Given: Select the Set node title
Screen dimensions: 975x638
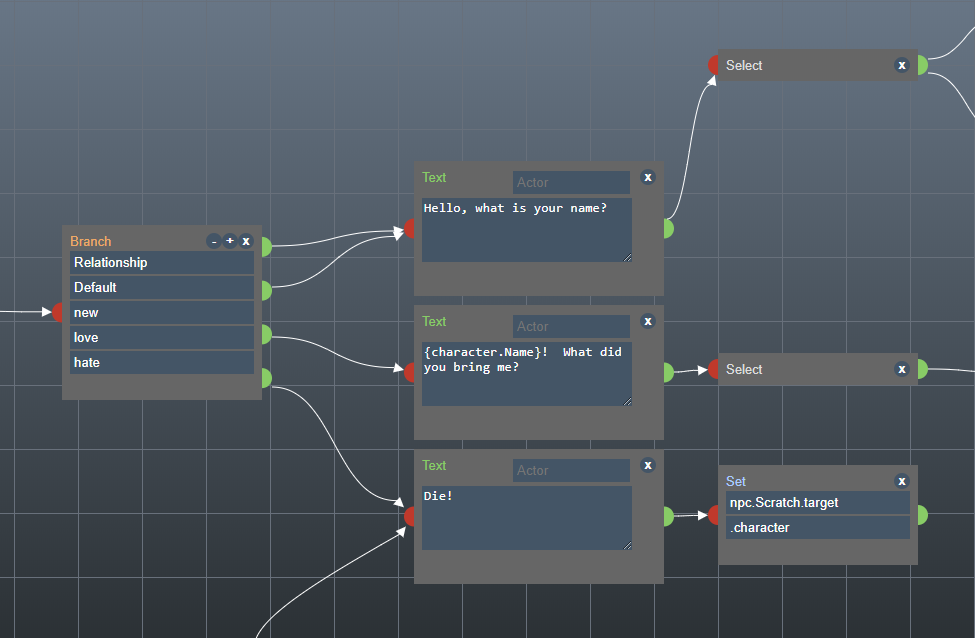Looking at the screenshot, I should pyautogui.click(x=736, y=481).
